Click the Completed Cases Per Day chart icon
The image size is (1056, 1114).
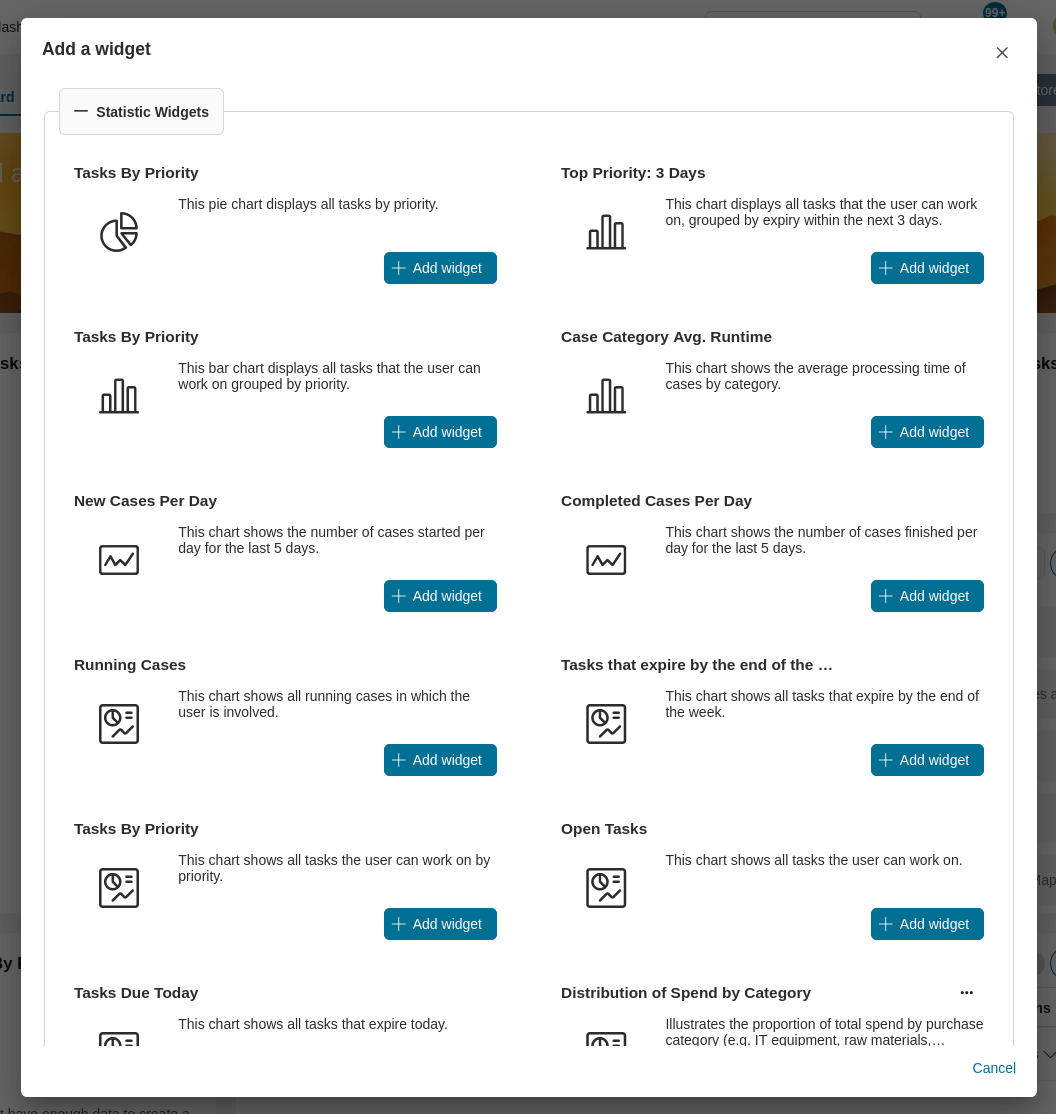606,560
